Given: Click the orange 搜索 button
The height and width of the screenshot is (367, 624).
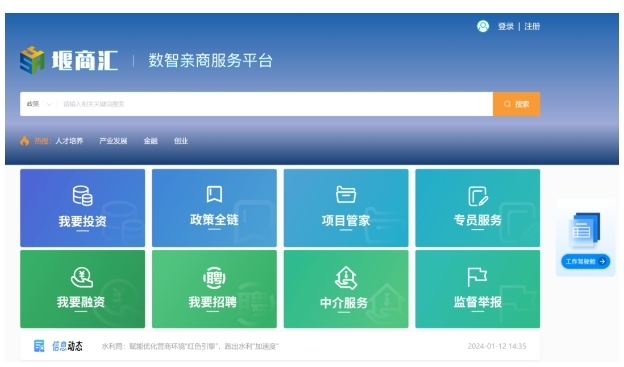Looking at the screenshot, I should click(517, 104).
